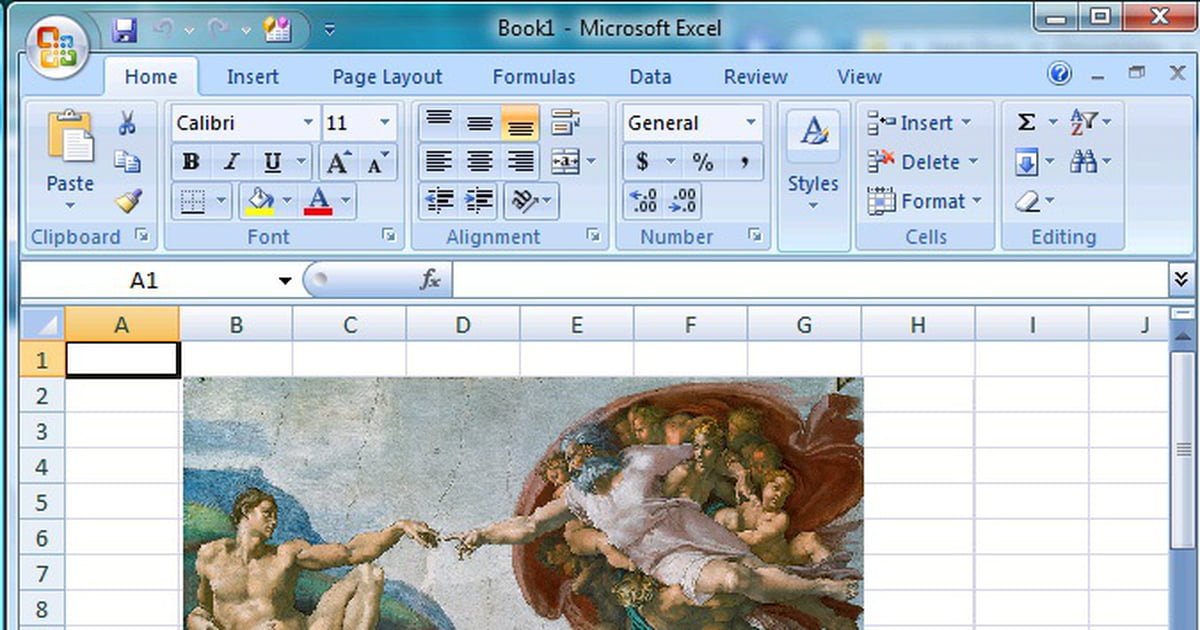The width and height of the screenshot is (1200, 630).
Task: Align text to the right
Action: pyautogui.click(x=520, y=161)
